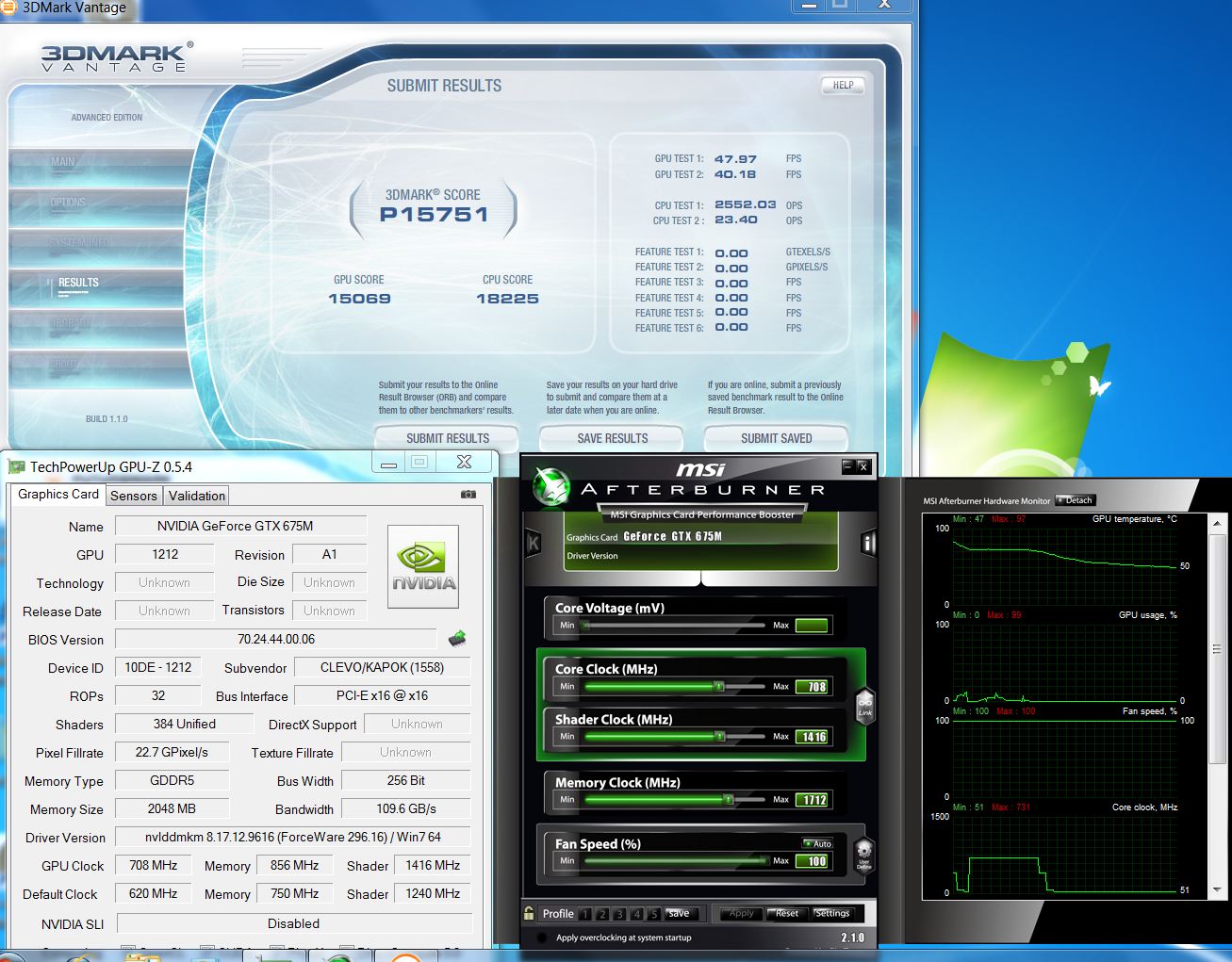Click the GPU score value 15069
This screenshot has height=962, width=1232.
click(359, 299)
